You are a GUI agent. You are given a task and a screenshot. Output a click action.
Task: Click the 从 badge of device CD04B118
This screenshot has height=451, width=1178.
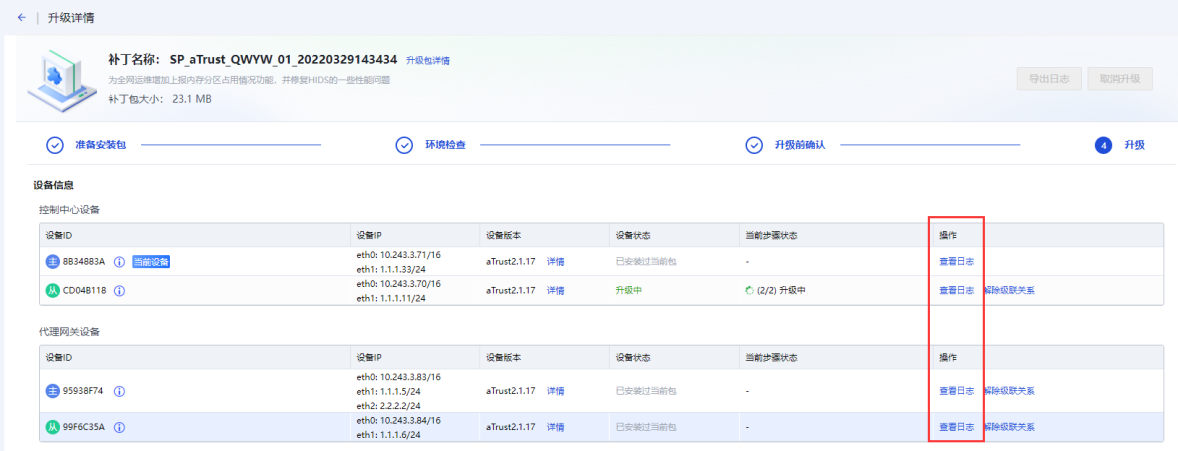point(53,291)
